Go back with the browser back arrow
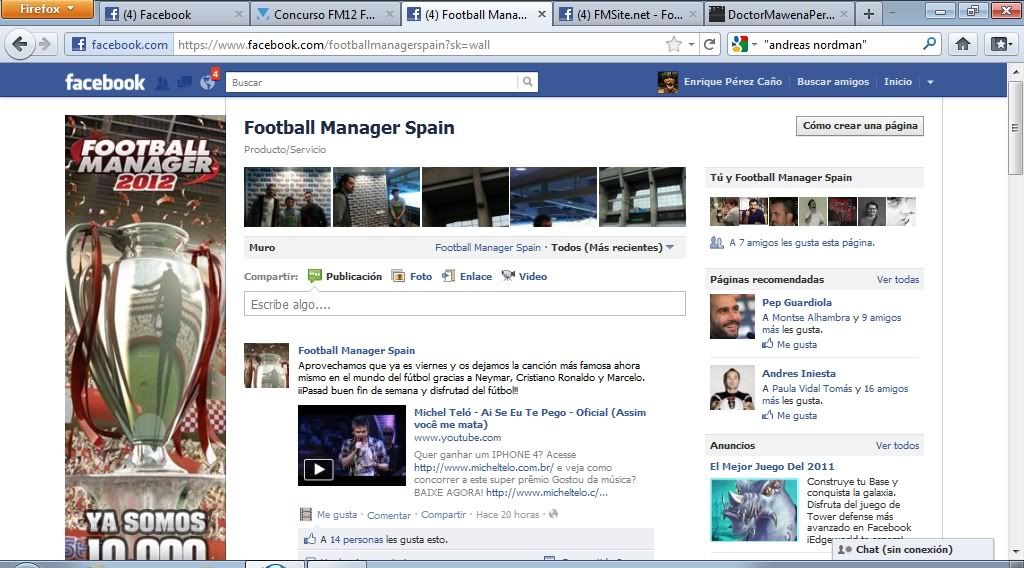 (20, 44)
